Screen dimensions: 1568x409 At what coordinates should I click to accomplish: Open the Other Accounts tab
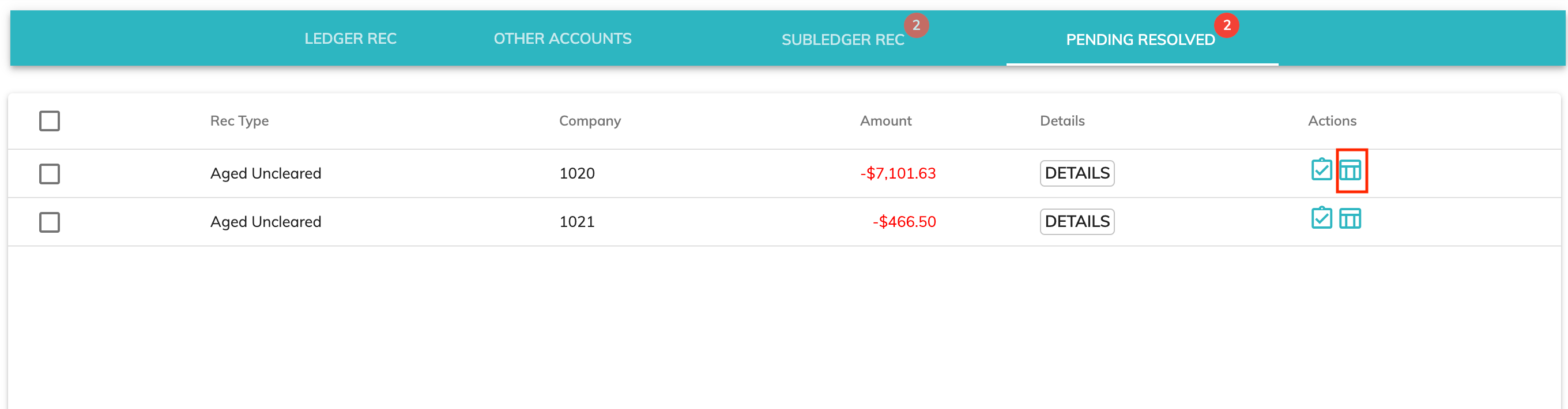[562, 39]
